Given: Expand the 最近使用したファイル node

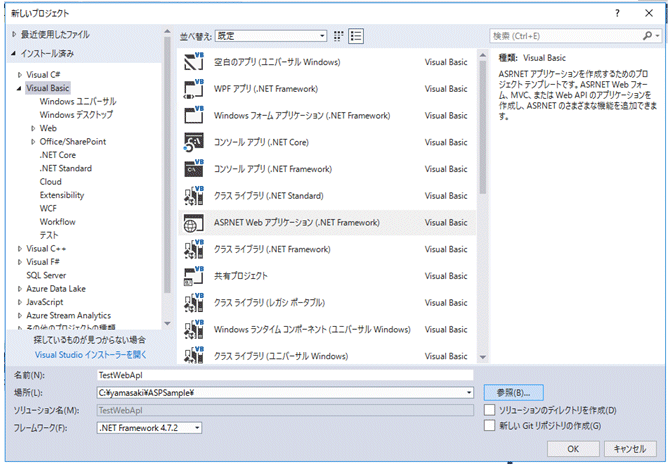Looking at the screenshot, I should [14, 35].
